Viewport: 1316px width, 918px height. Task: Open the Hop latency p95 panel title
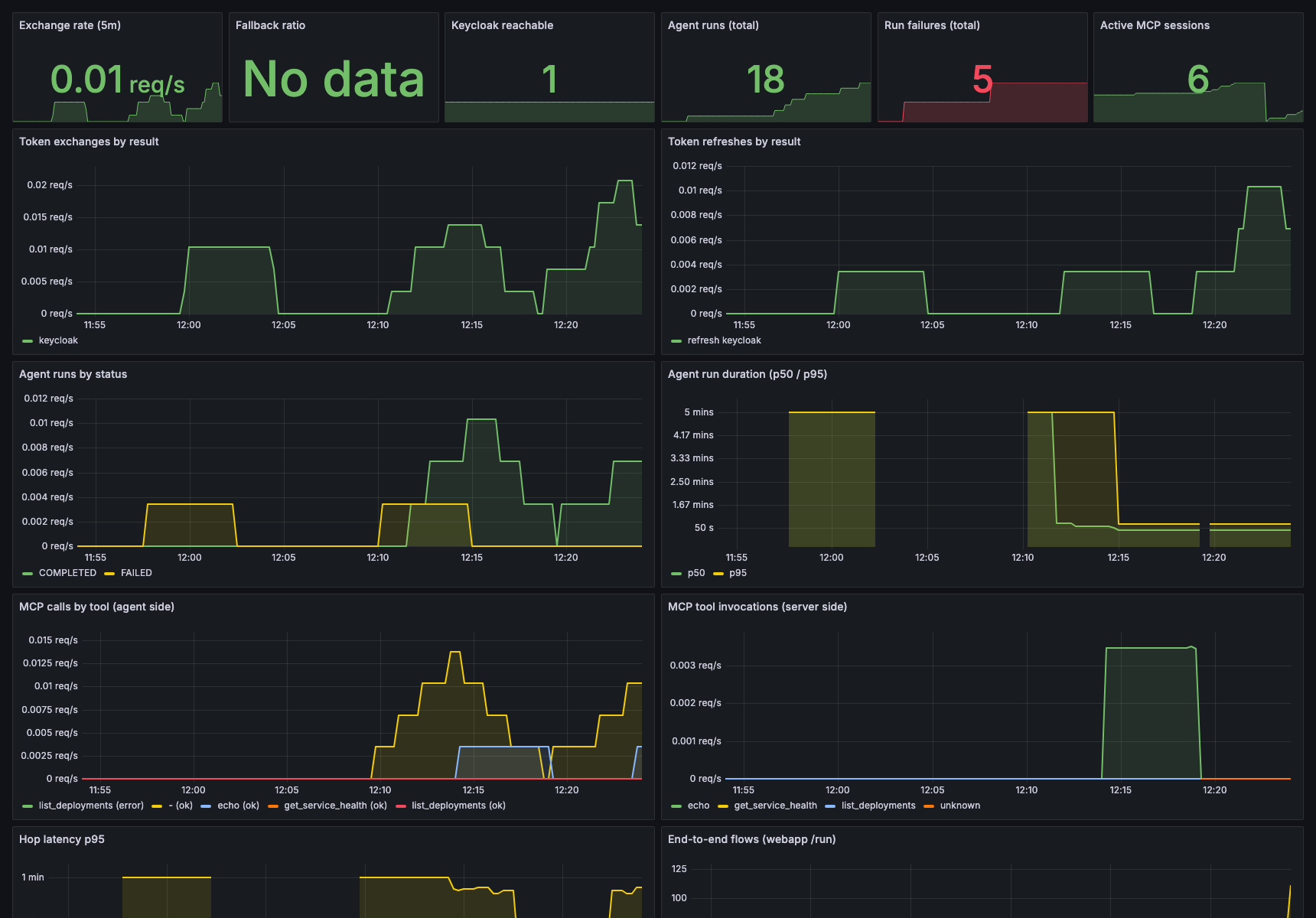[61, 839]
